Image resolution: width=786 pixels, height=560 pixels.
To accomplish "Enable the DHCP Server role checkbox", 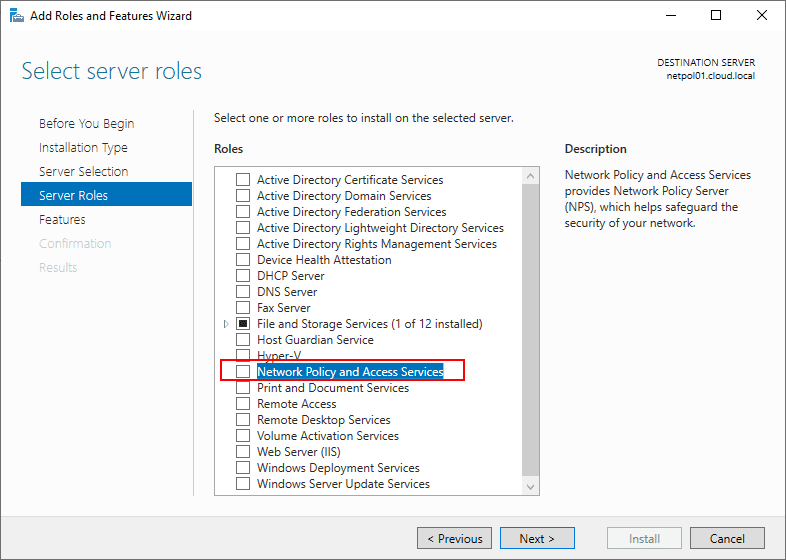I will click(x=243, y=276).
